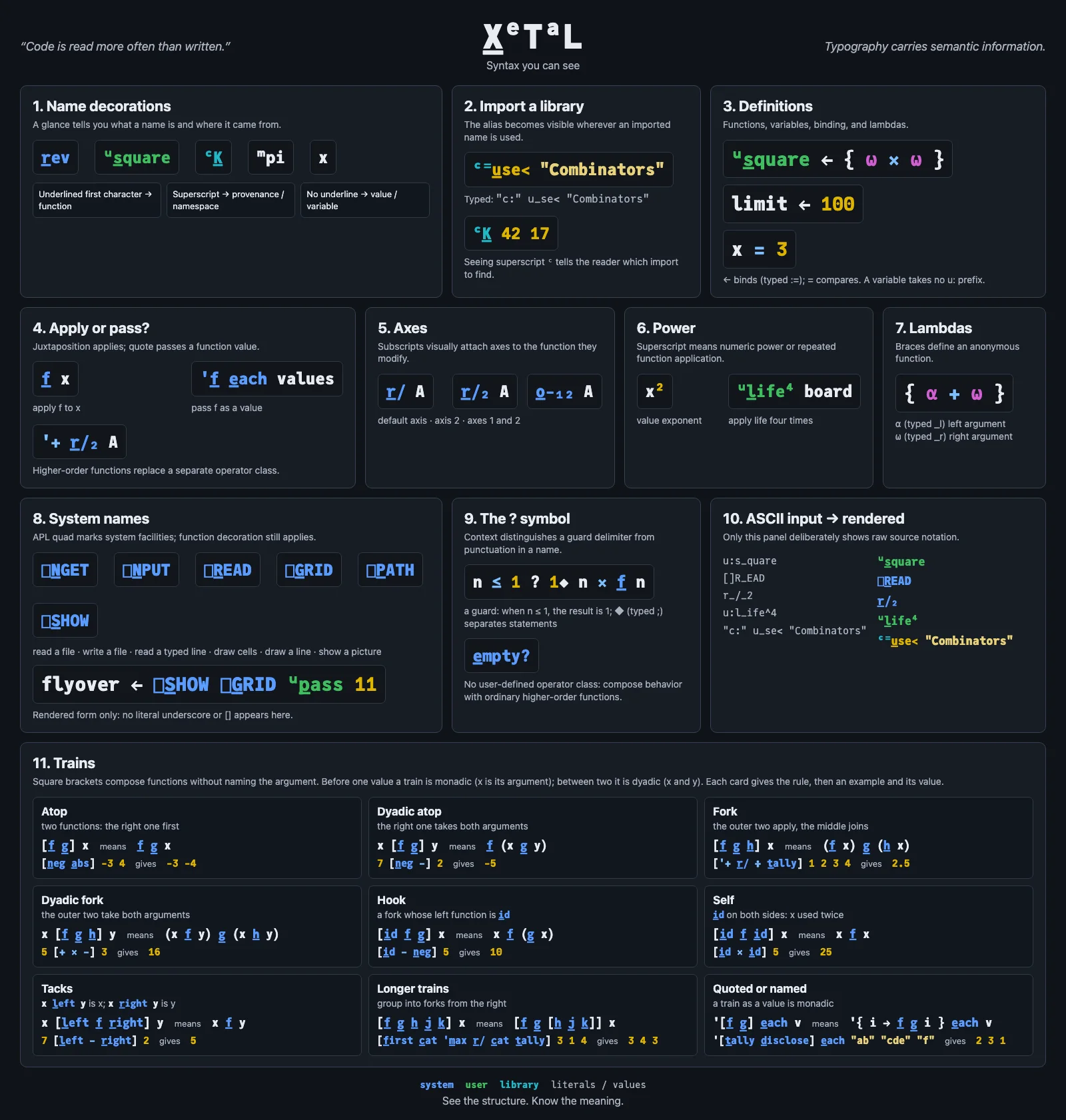Click the 'Quoted or named' card title
1066x1120 pixels.
[x=760, y=989]
